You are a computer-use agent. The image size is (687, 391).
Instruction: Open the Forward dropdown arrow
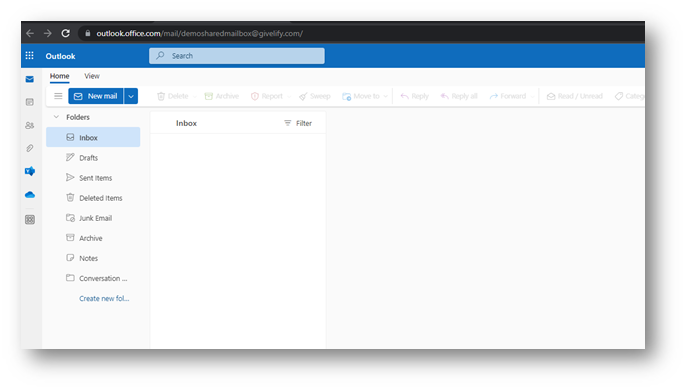coord(532,96)
